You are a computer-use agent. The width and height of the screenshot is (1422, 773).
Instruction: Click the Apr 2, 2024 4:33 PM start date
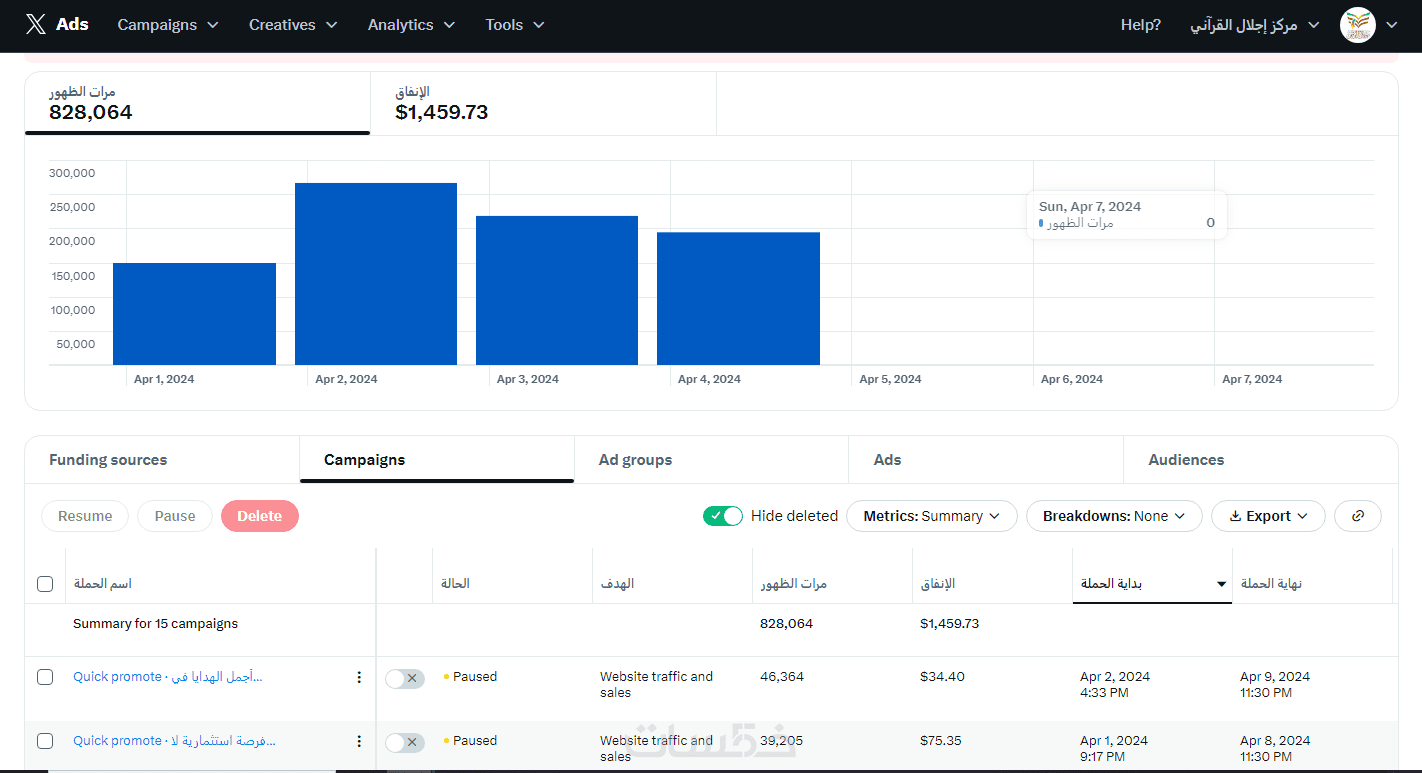[1115, 685]
